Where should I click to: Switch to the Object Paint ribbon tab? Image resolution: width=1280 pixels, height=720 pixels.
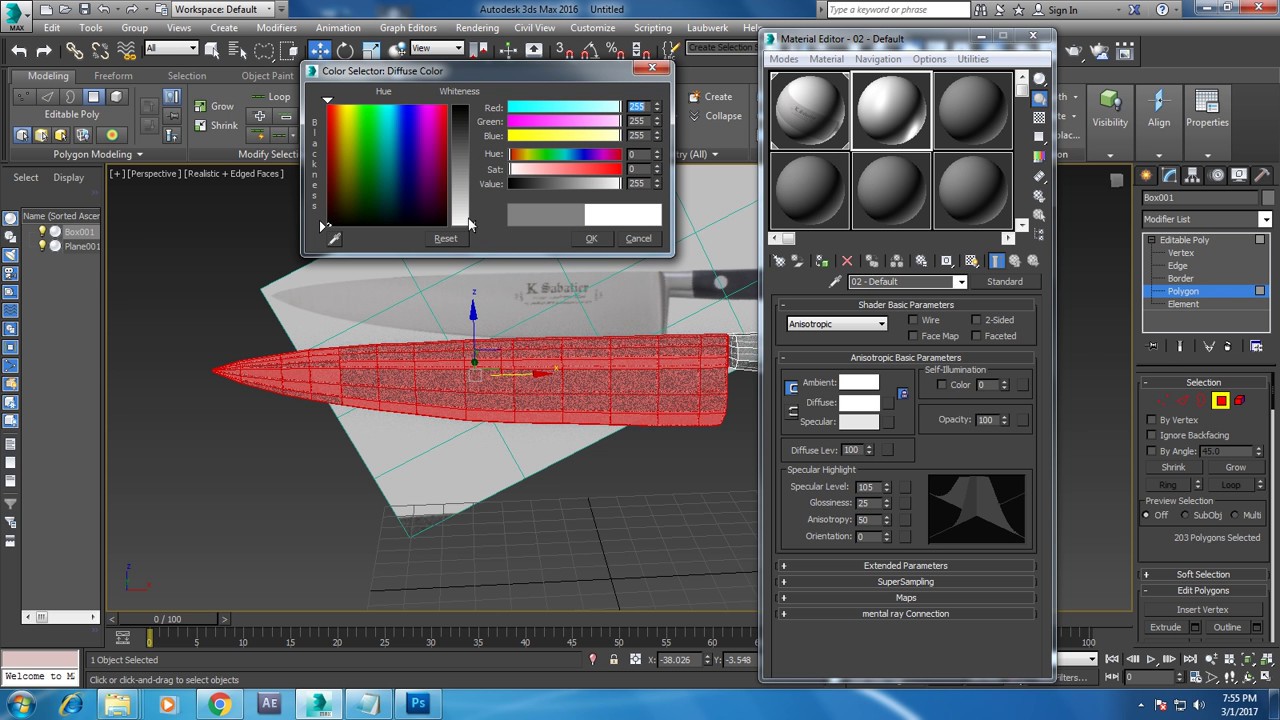(x=267, y=76)
